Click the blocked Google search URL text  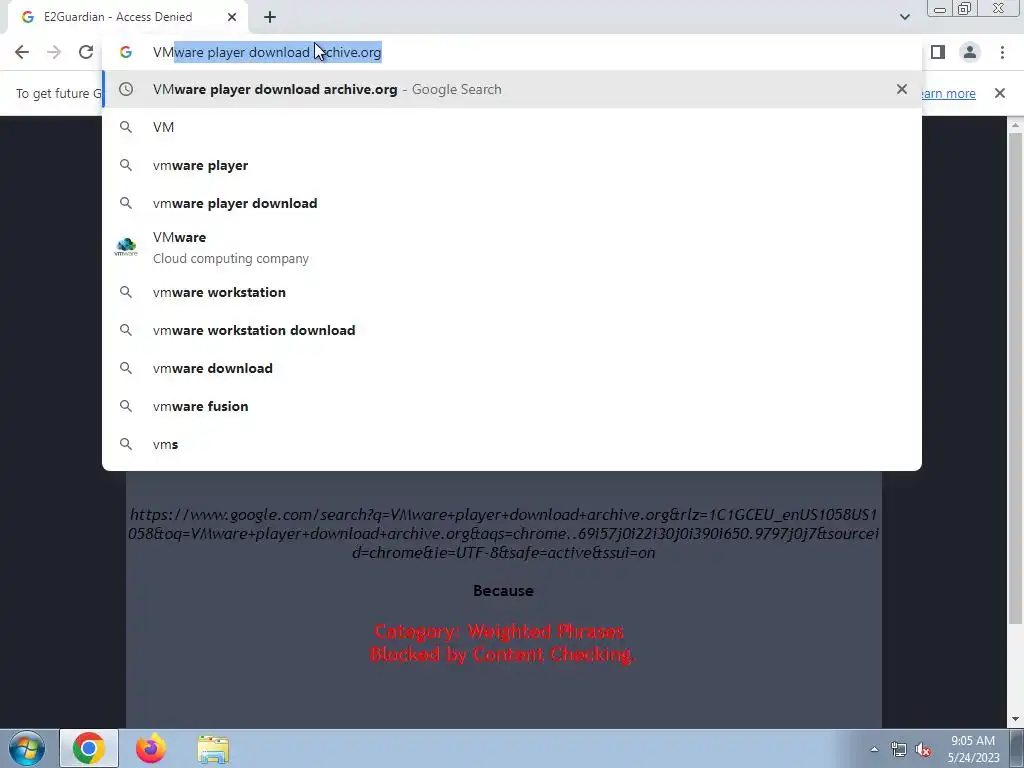pos(503,534)
